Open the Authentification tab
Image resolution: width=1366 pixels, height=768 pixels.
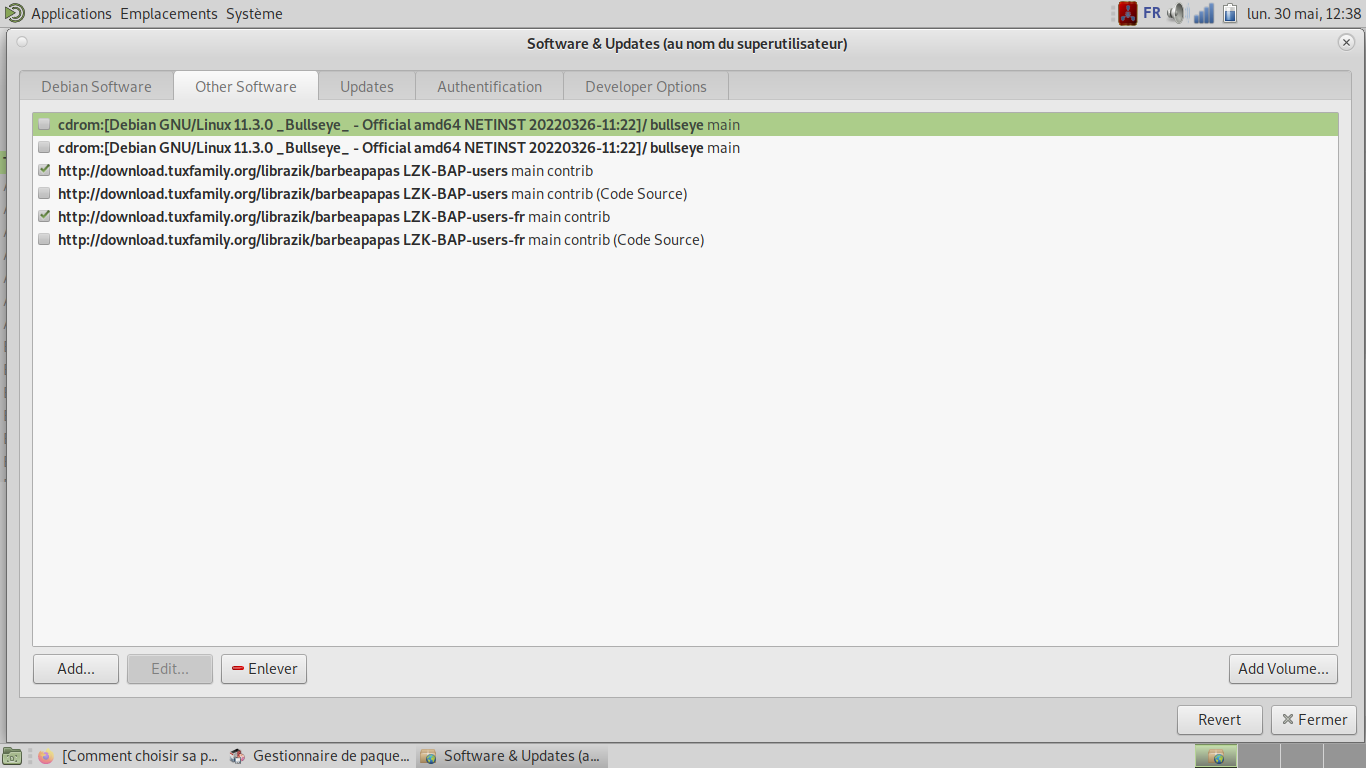(x=490, y=87)
